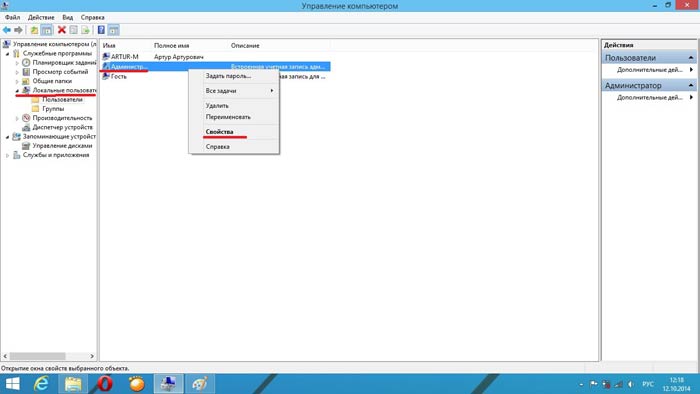Viewport: 700px width, 394px height.
Task: Click the Up one level folder icon
Action: point(34,30)
